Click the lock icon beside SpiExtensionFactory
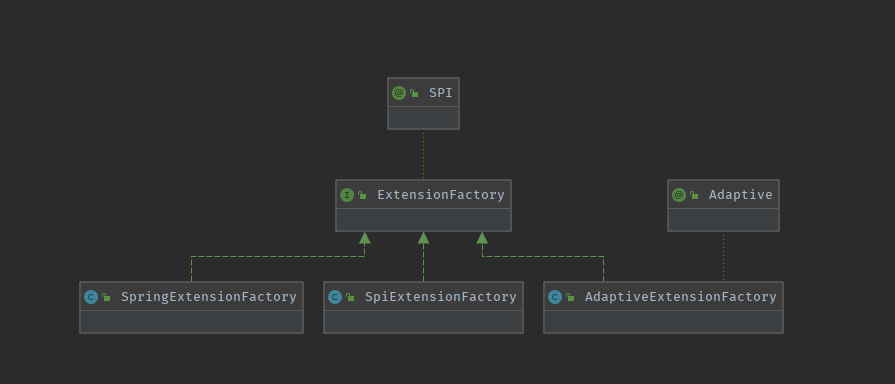Screen dimensions: 895x384 click(350, 297)
